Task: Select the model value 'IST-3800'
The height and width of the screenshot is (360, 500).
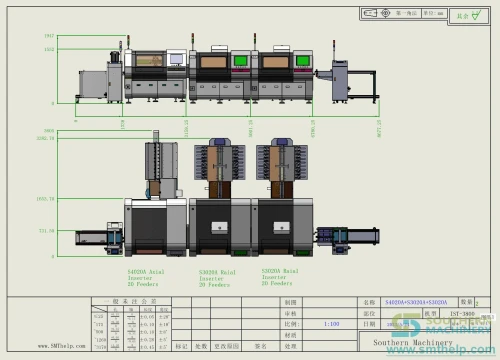Action: click(x=462, y=314)
